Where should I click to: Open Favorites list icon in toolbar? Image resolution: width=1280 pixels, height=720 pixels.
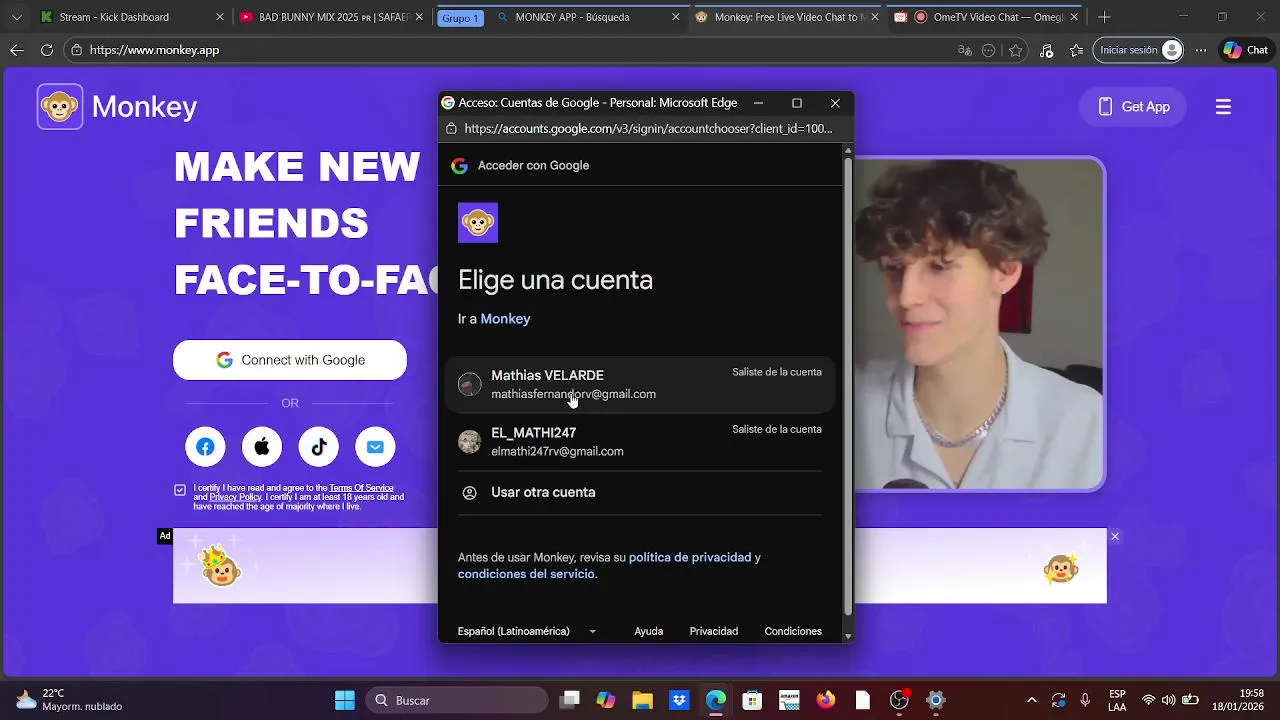[x=1076, y=50]
